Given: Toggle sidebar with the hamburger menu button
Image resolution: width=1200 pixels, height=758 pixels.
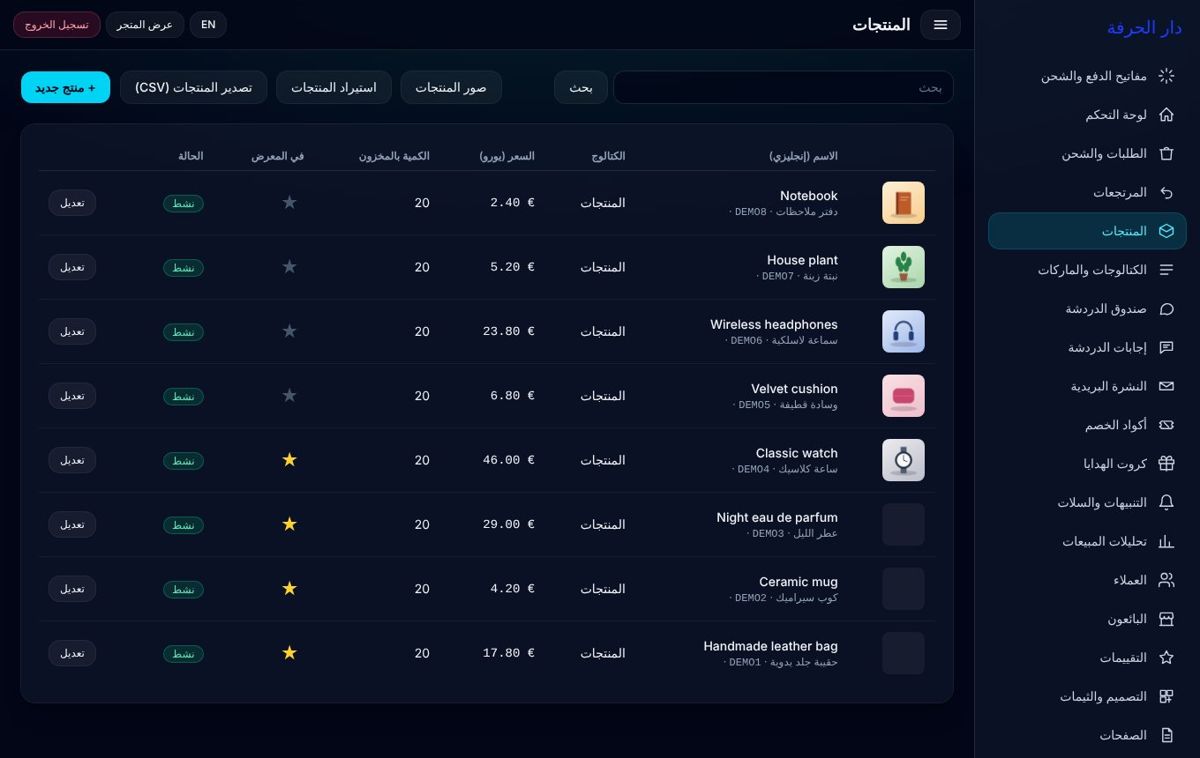Looking at the screenshot, I should click(940, 25).
